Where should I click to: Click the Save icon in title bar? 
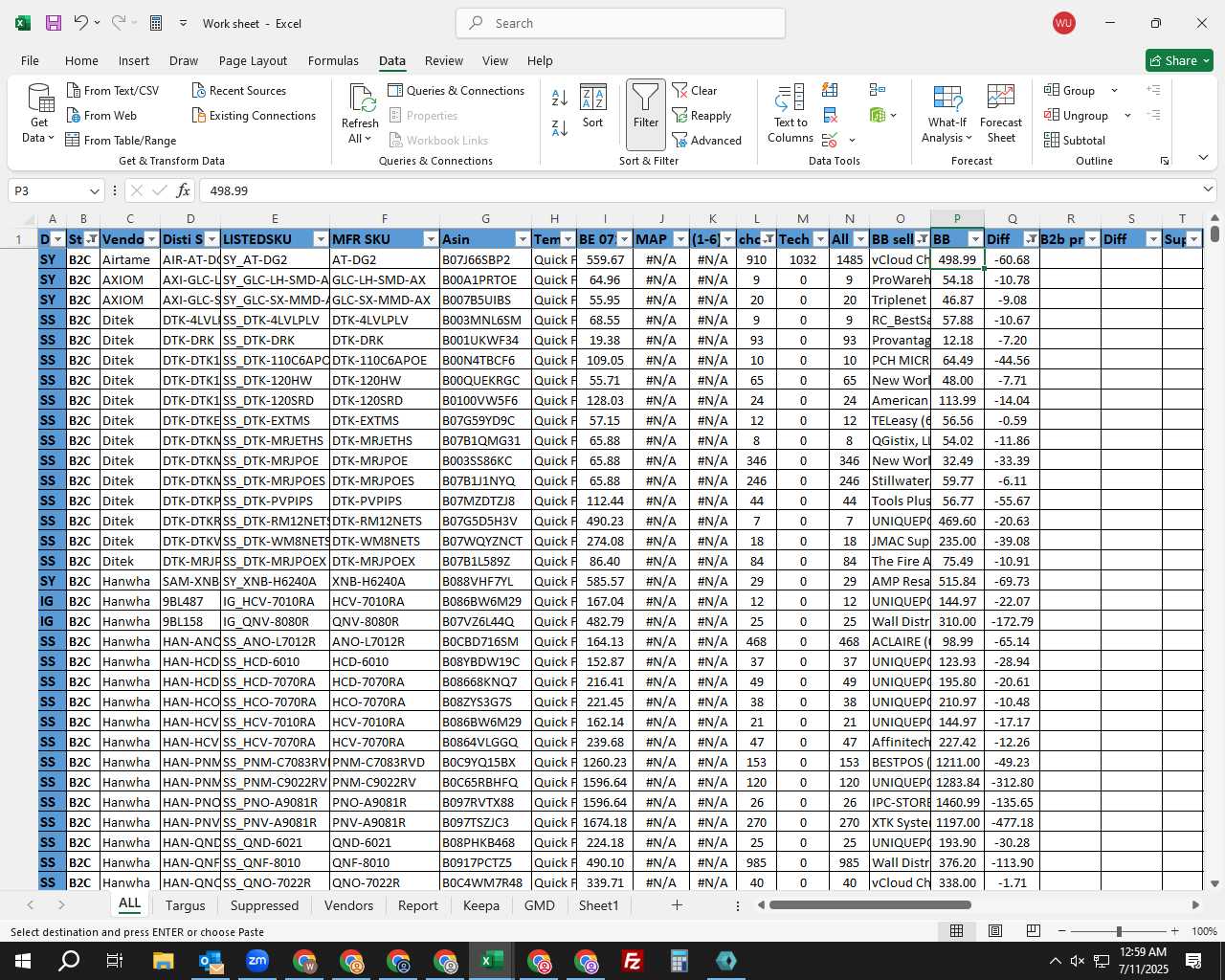pyautogui.click(x=54, y=23)
